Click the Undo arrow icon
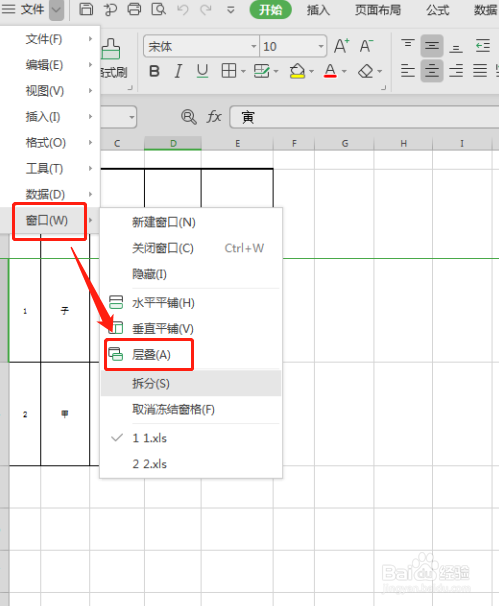 point(182,9)
